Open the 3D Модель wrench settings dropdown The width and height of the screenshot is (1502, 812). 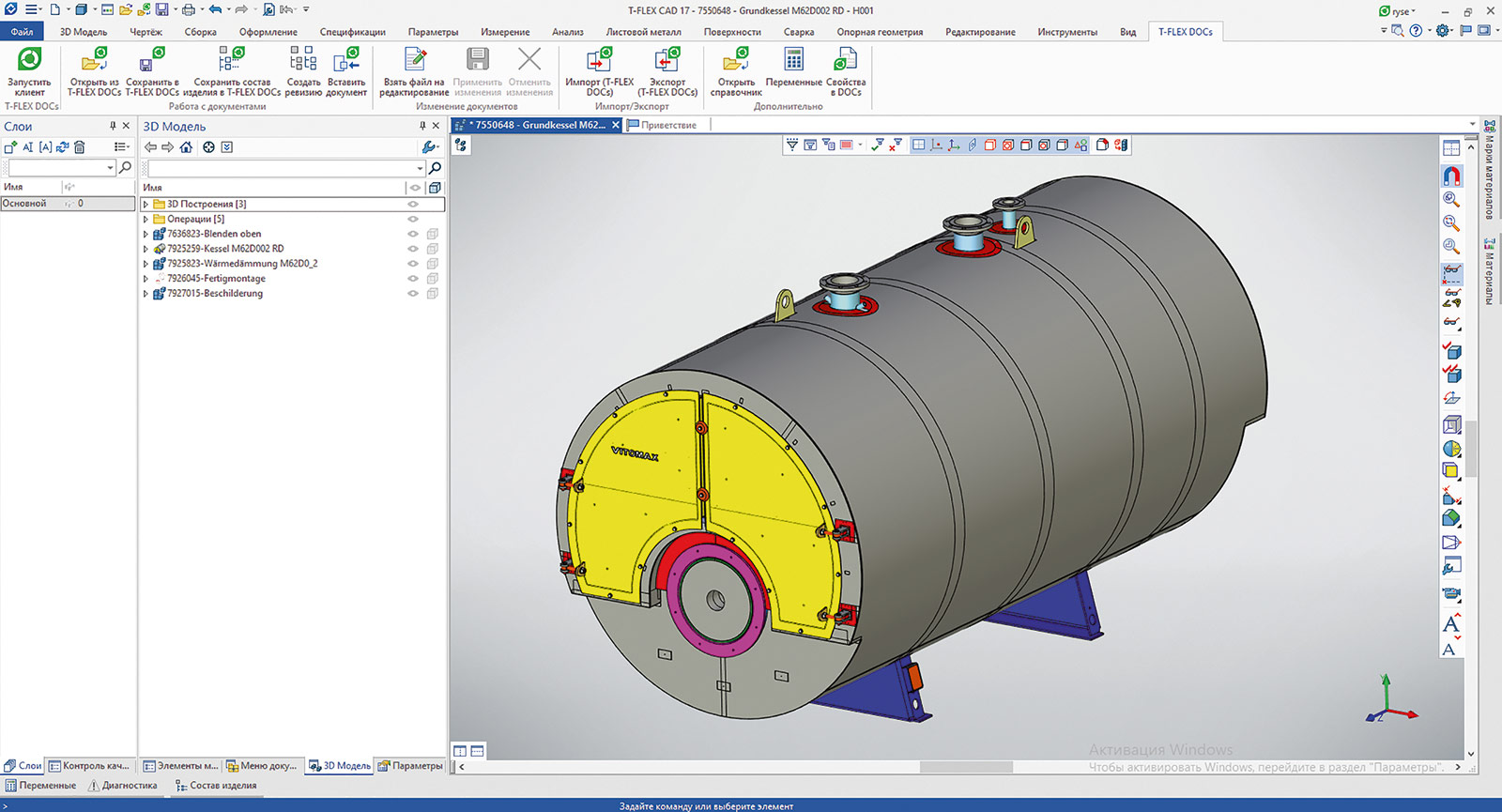[431, 147]
